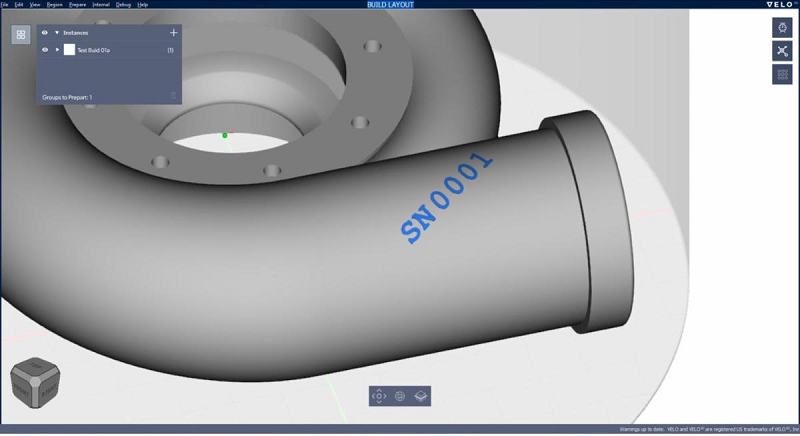Open the Prepare menu

click(x=78, y=5)
